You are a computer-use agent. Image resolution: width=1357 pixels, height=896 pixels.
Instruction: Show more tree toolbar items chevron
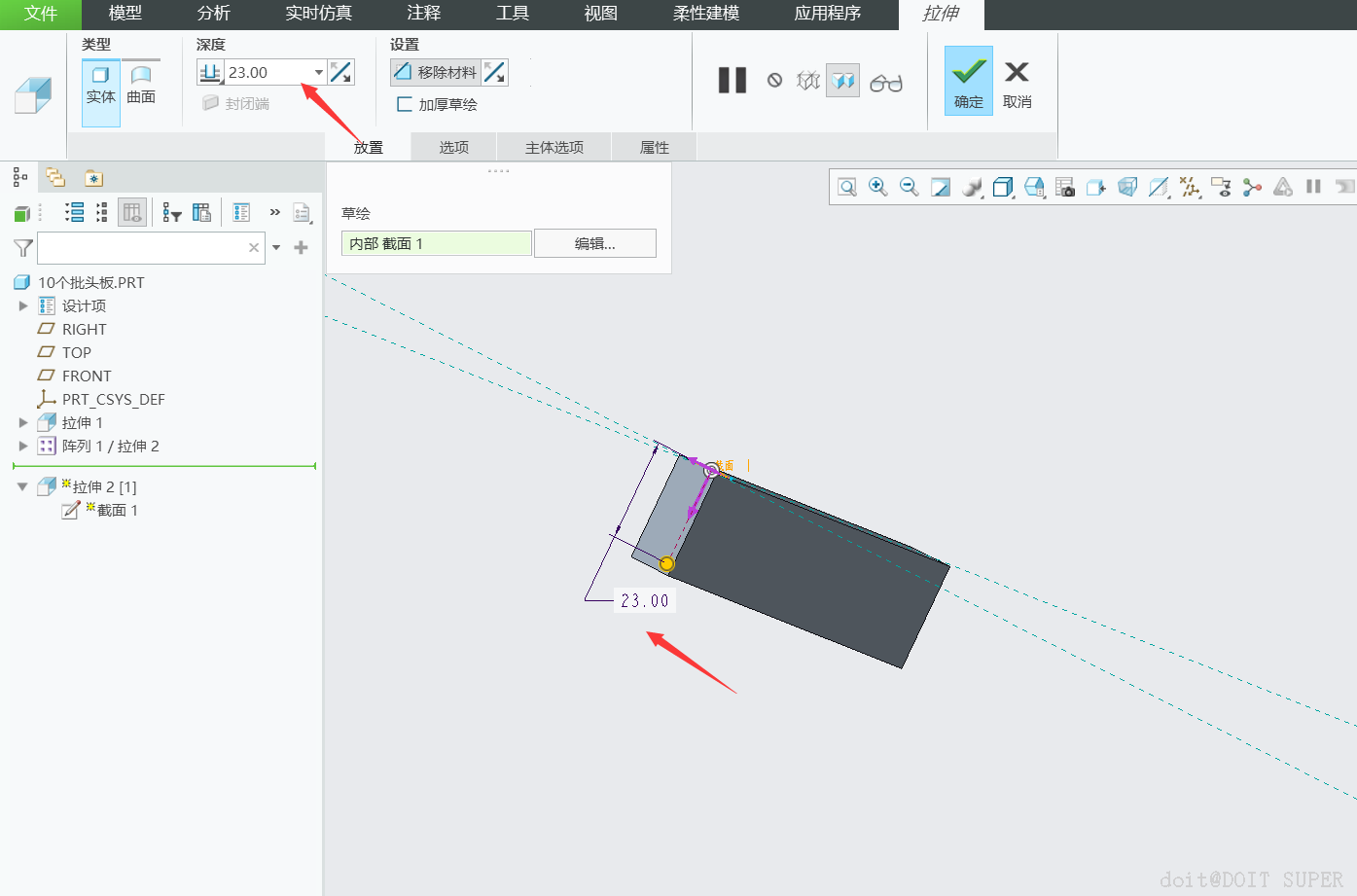tap(275, 212)
